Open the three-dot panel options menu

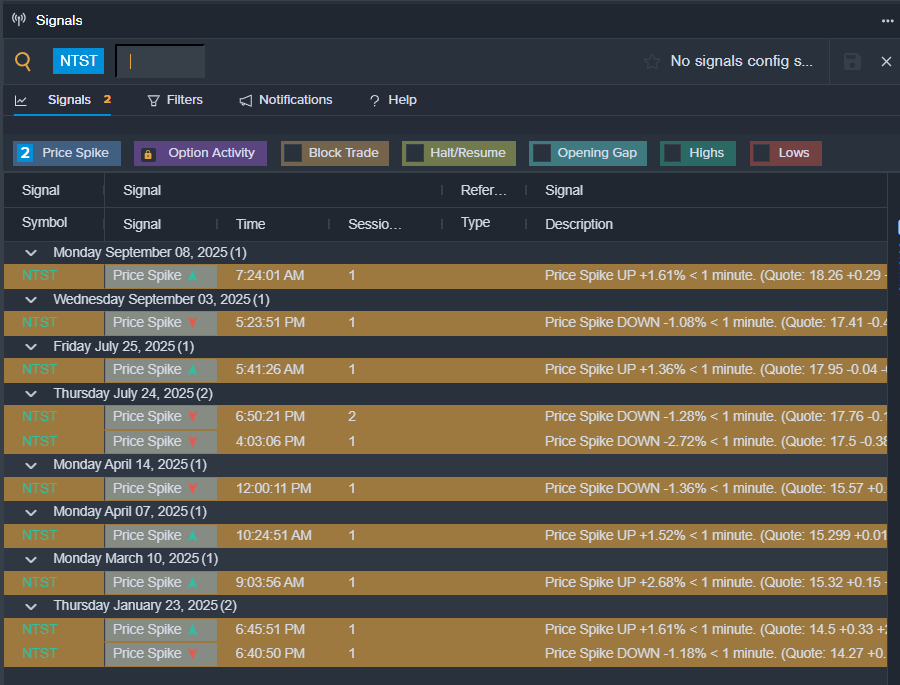coord(887,20)
